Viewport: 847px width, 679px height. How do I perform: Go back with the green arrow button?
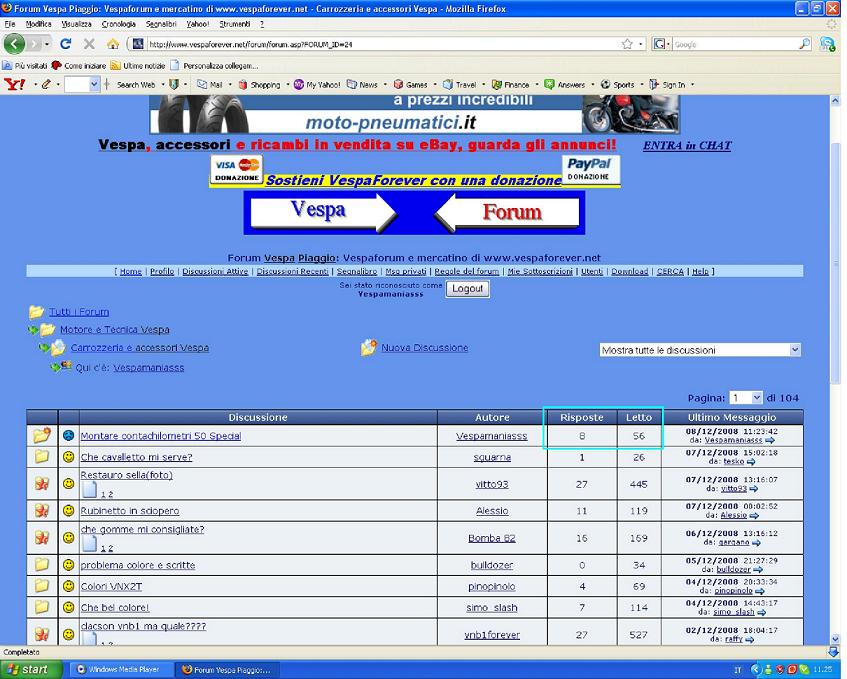[15, 44]
